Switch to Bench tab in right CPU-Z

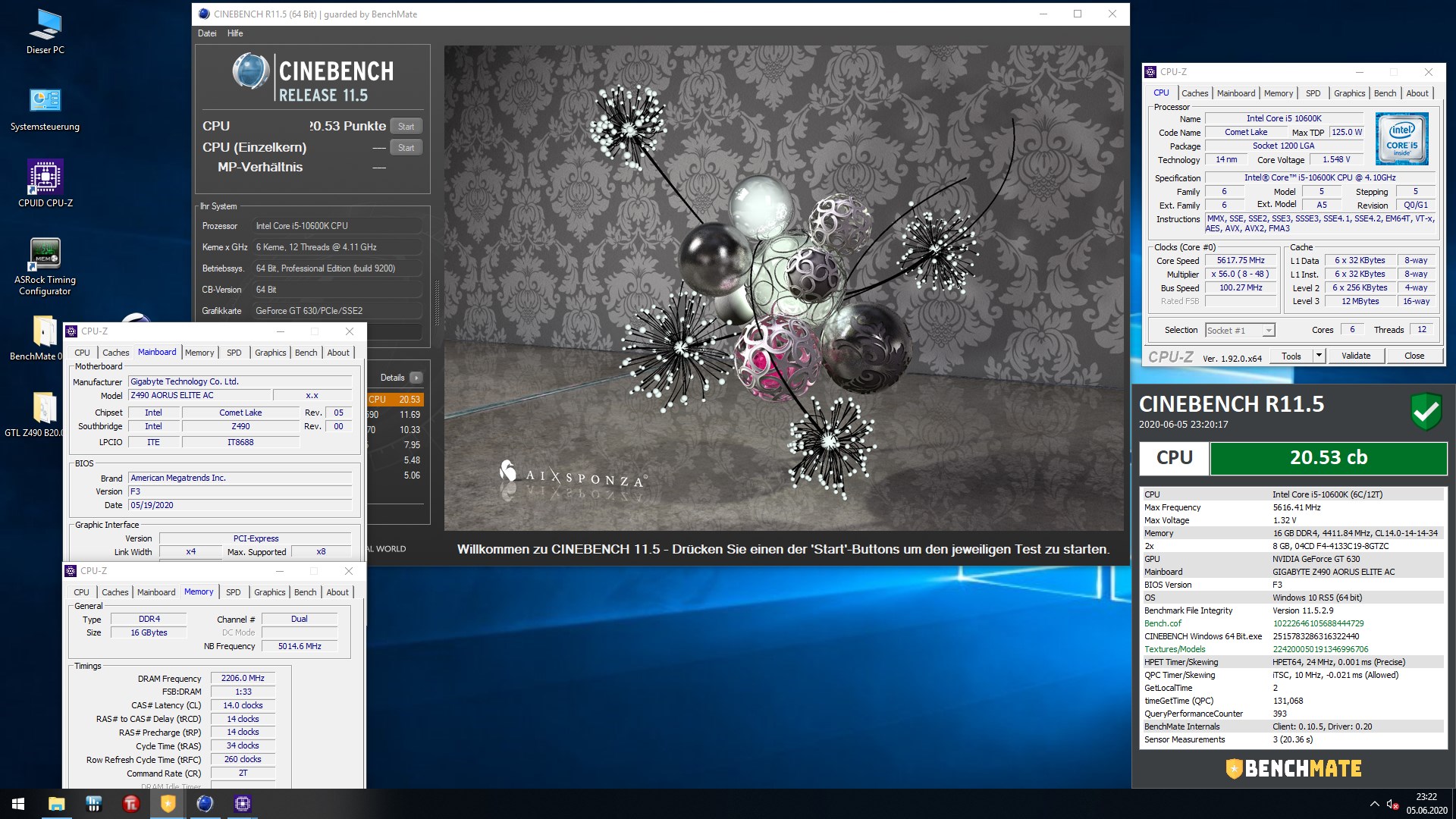pos(1385,93)
